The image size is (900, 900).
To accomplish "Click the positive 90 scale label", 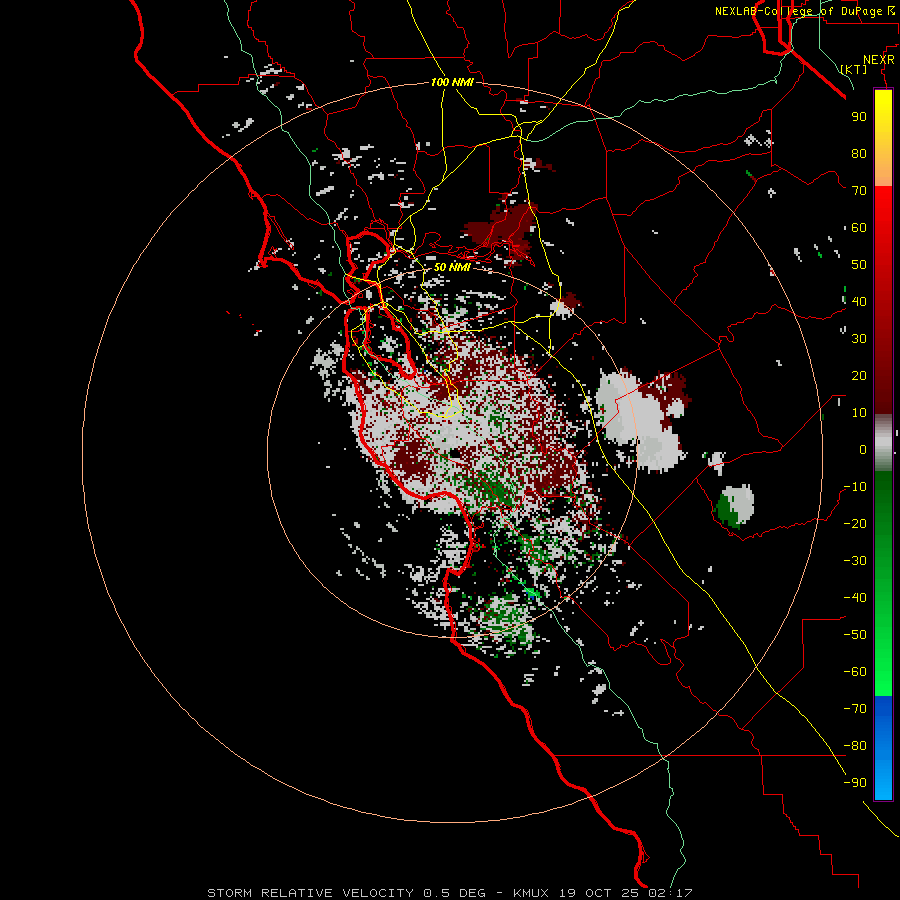I will click(859, 117).
